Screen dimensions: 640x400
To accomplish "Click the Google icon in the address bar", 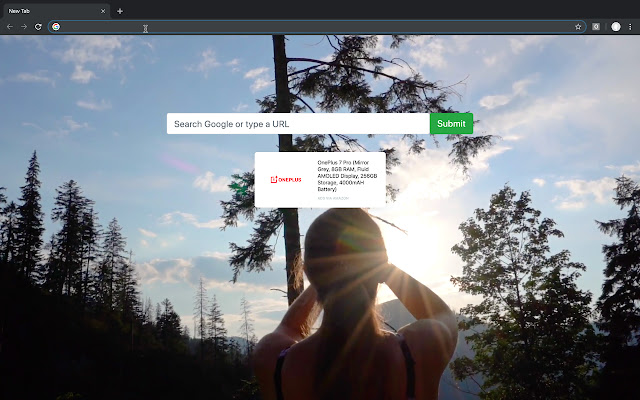I will (56, 27).
